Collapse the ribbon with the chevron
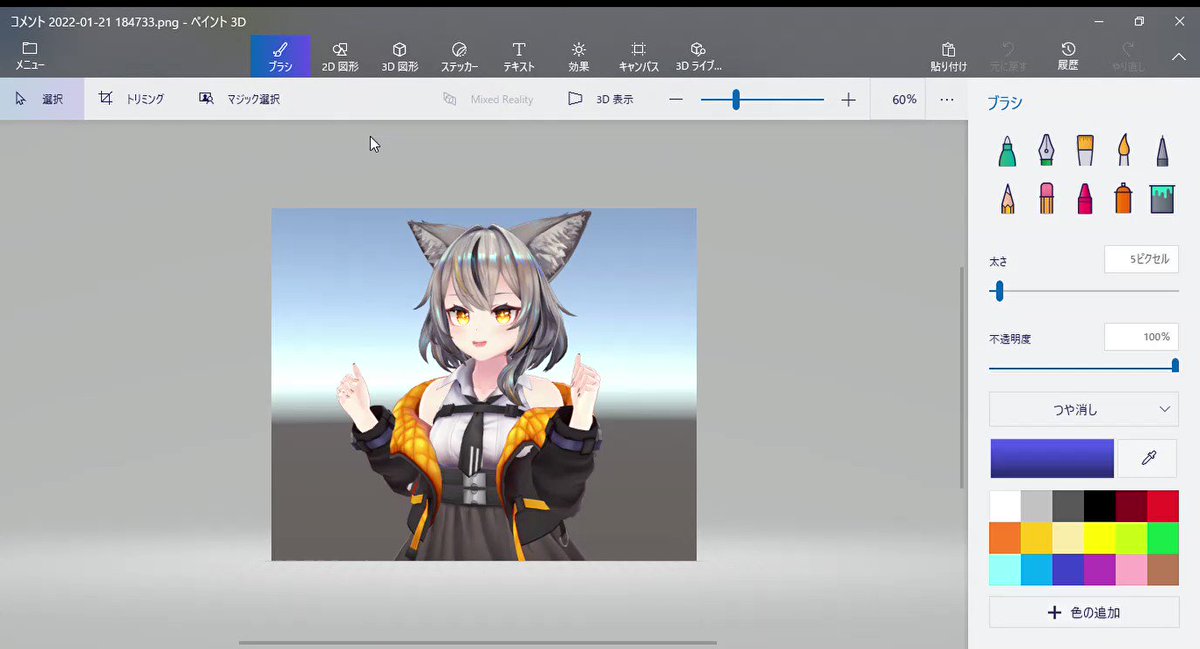The width and height of the screenshot is (1200, 649). (1178, 57)
